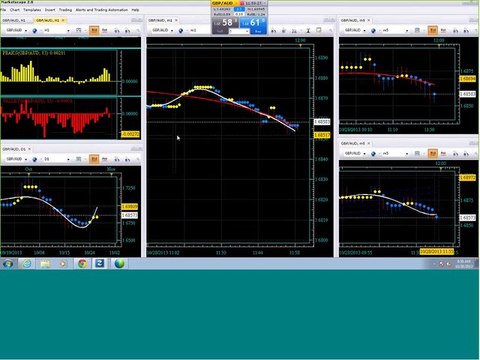Click the zoom in icon in H1 toolbar
Viewport: 480px width, 360px height.
point(117,30)
